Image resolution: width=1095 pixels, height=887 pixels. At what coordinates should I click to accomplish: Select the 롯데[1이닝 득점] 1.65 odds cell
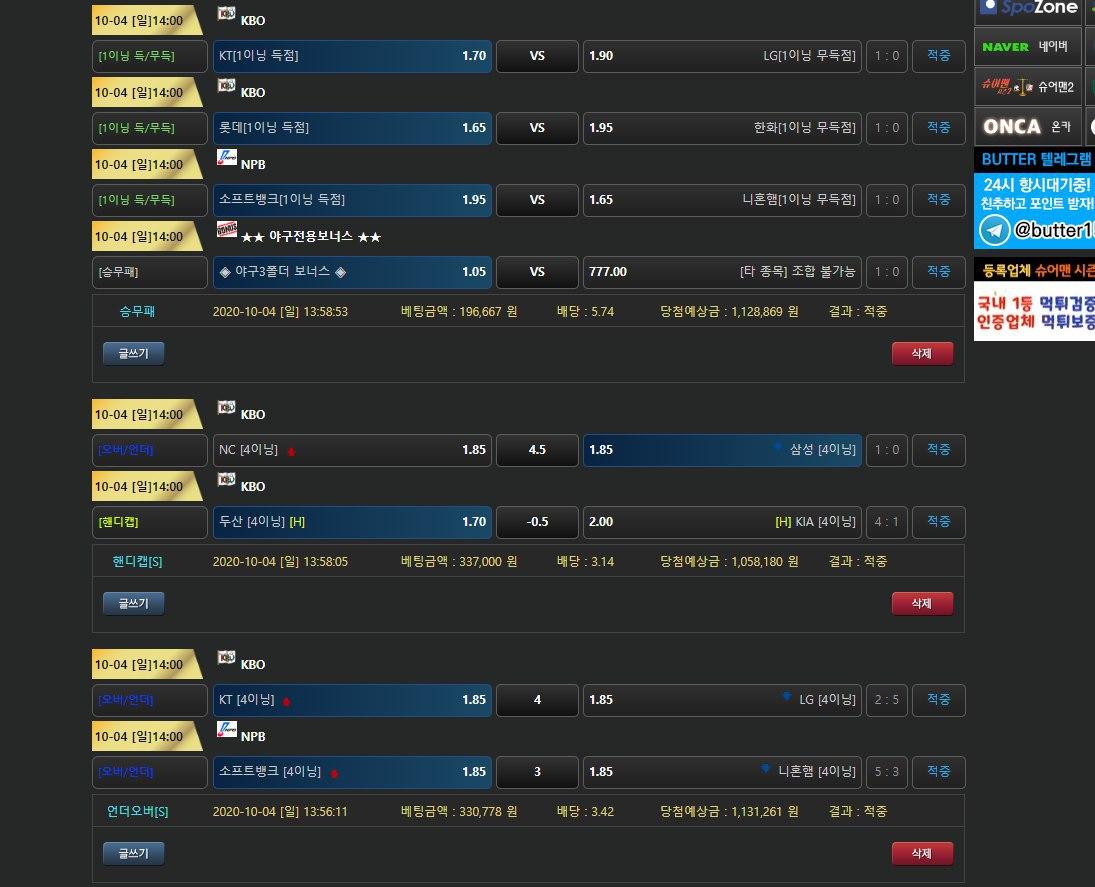click(x=353, y=128)
